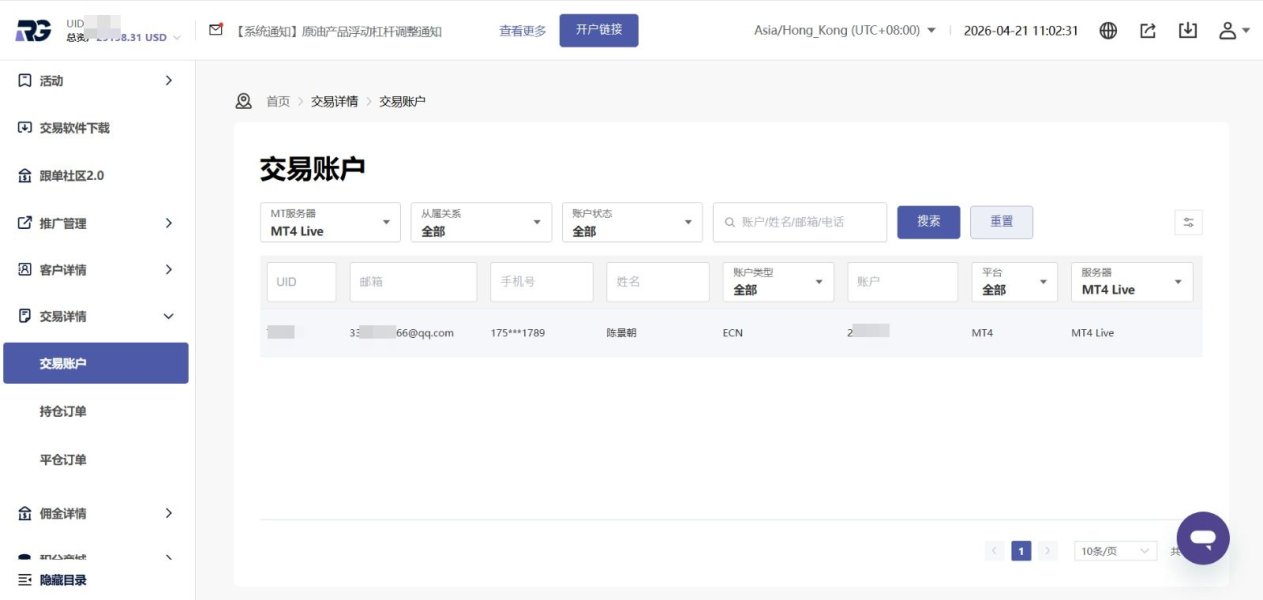
Task: Change the timezone Asia/Hong_Kong selector
Action: click(x=844, y=30)
